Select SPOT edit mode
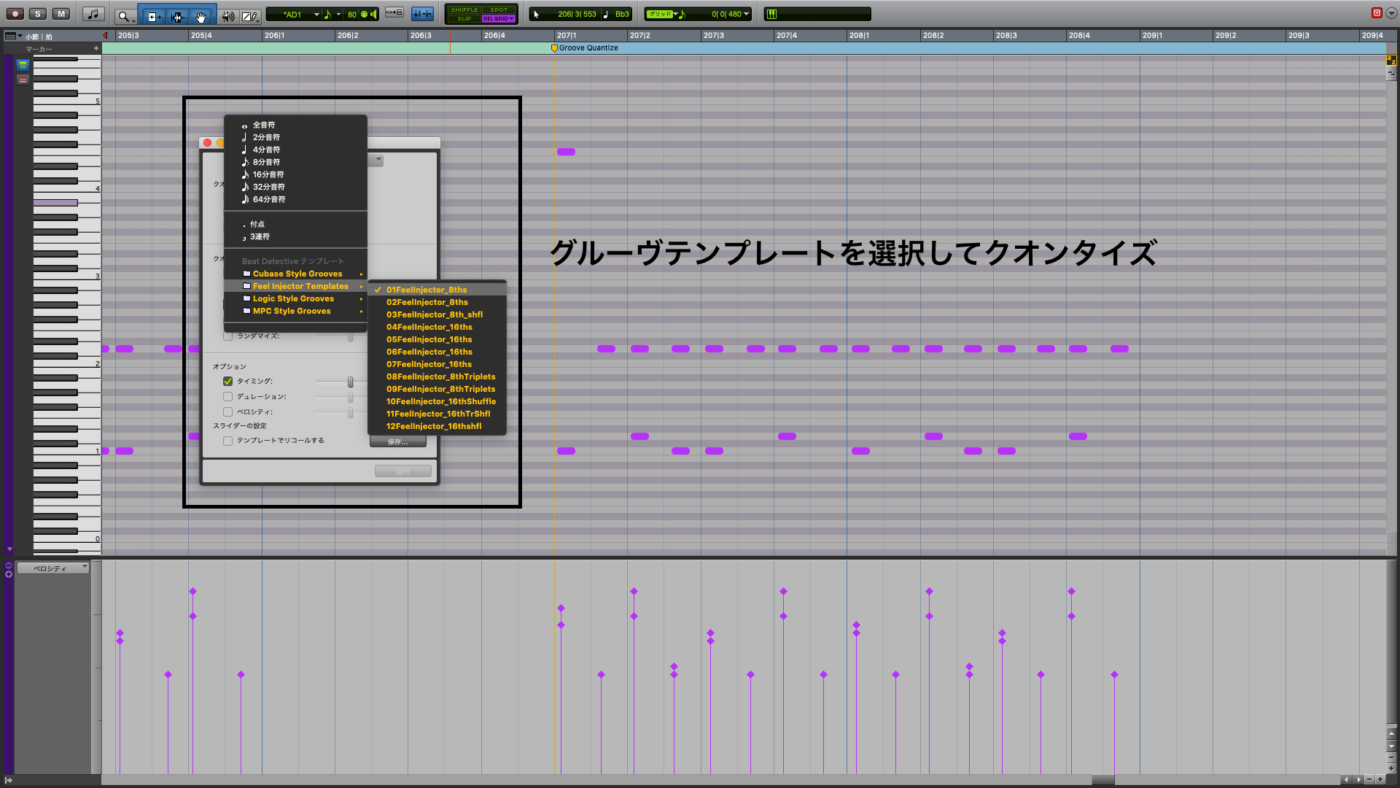Viewport: 1400px width, 788px height. click(498, 9)
